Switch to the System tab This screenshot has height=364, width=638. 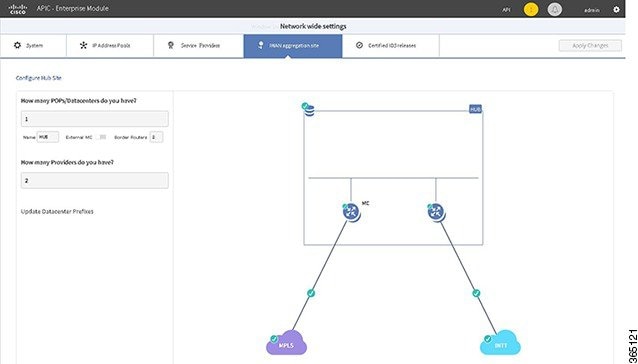click(x=33, y=46)
